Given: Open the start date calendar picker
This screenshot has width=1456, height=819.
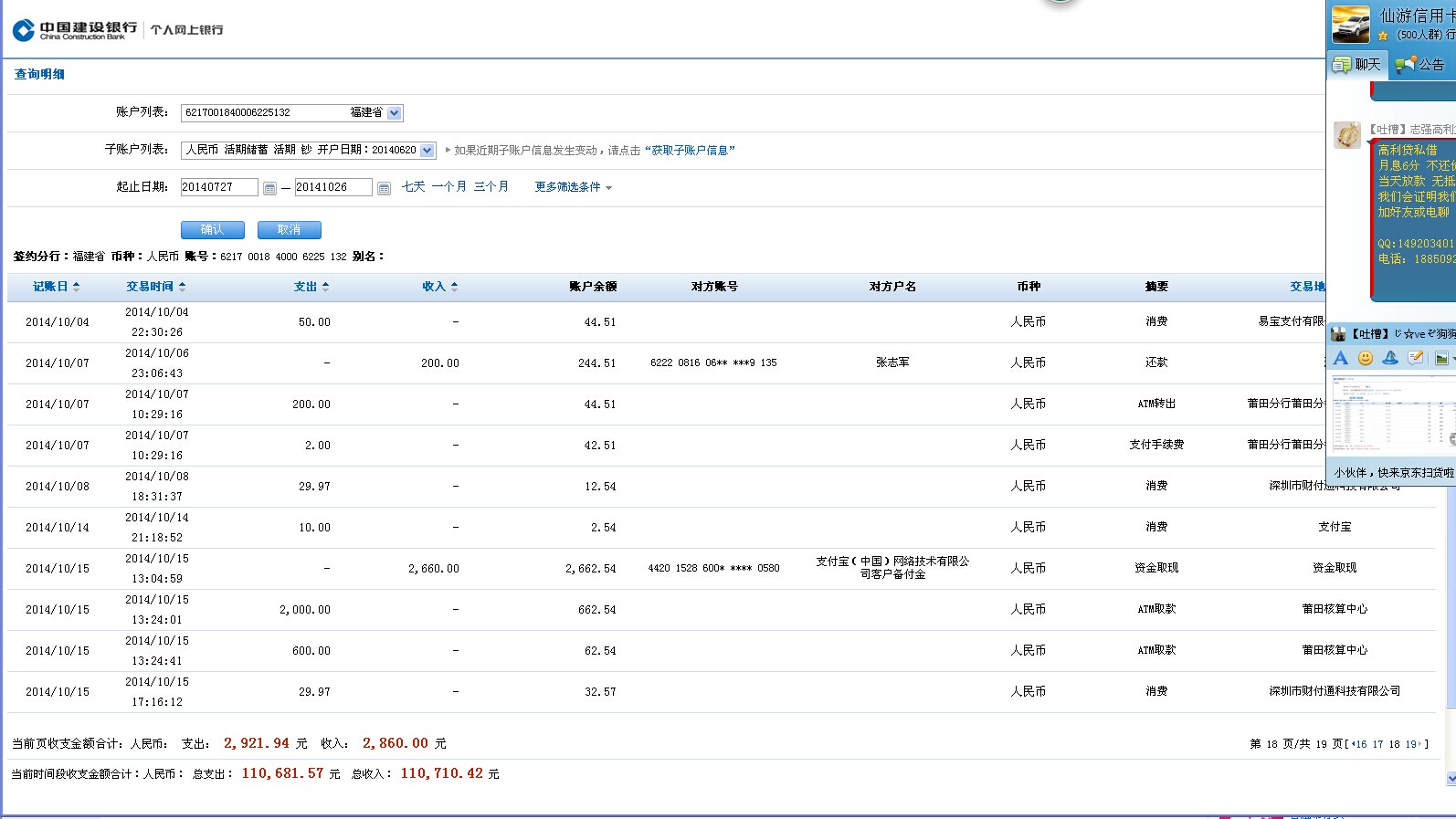Looking at the screenshot, I should tap(269, 188).
